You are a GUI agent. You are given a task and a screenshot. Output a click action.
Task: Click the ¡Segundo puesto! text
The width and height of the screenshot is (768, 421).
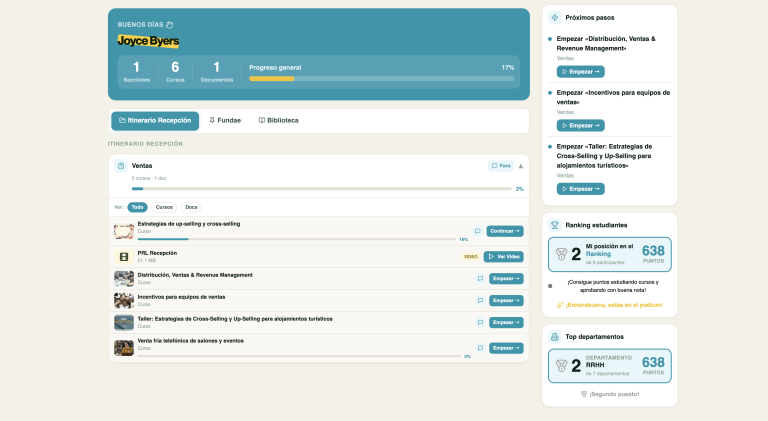click(x=610, y=394)
